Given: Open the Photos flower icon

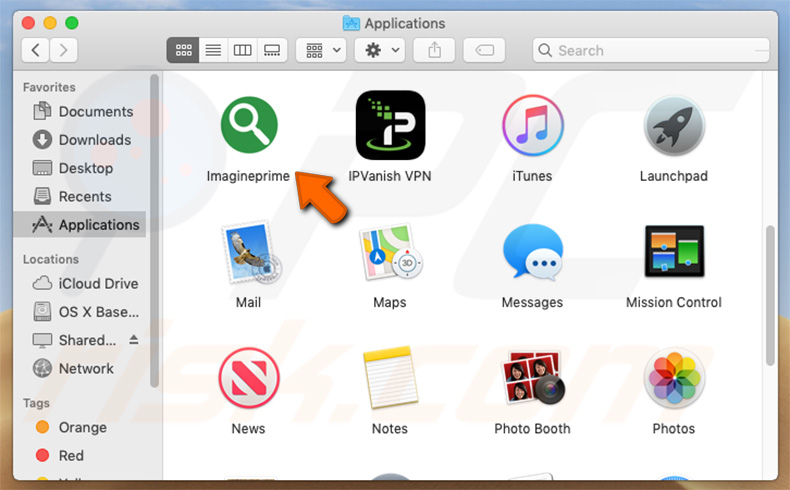Looking at the screenshot, I should 674,378.
